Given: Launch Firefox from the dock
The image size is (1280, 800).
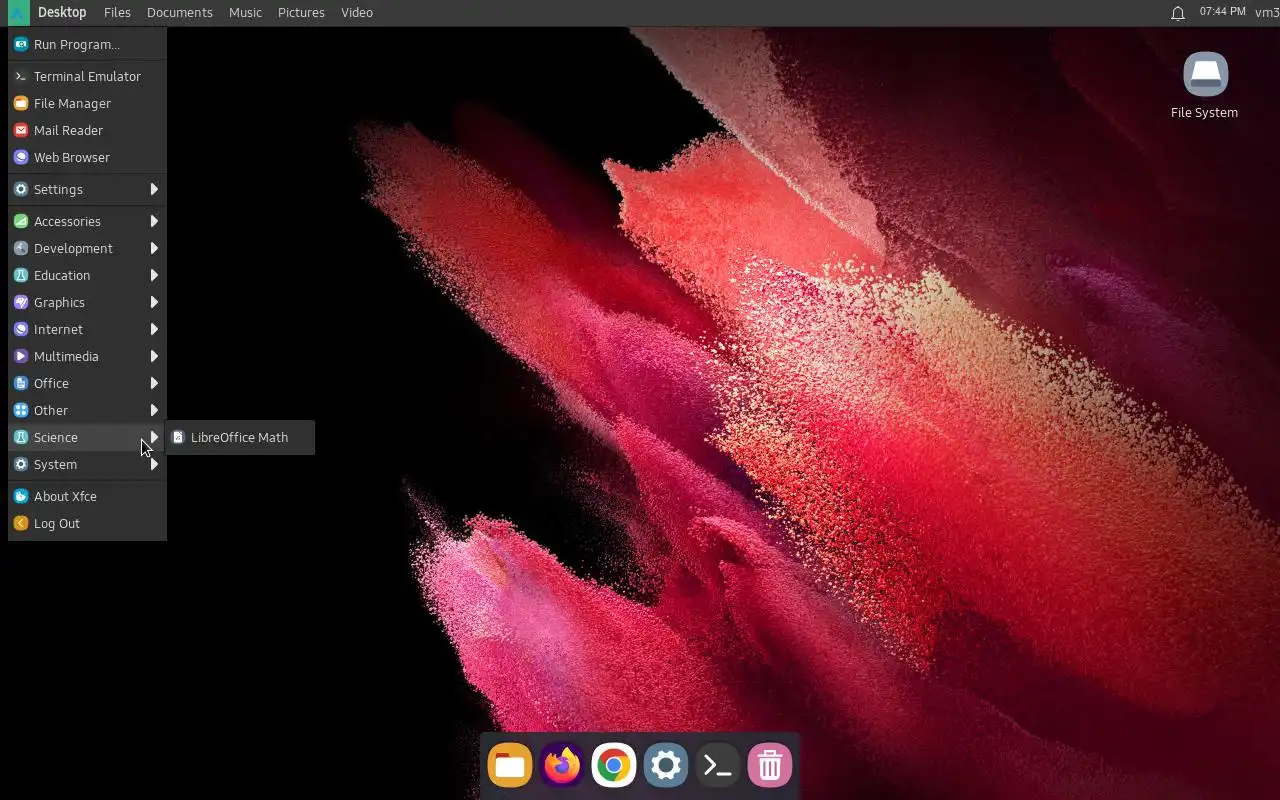Looking at the screenshot, I should [x=562, y=766].
